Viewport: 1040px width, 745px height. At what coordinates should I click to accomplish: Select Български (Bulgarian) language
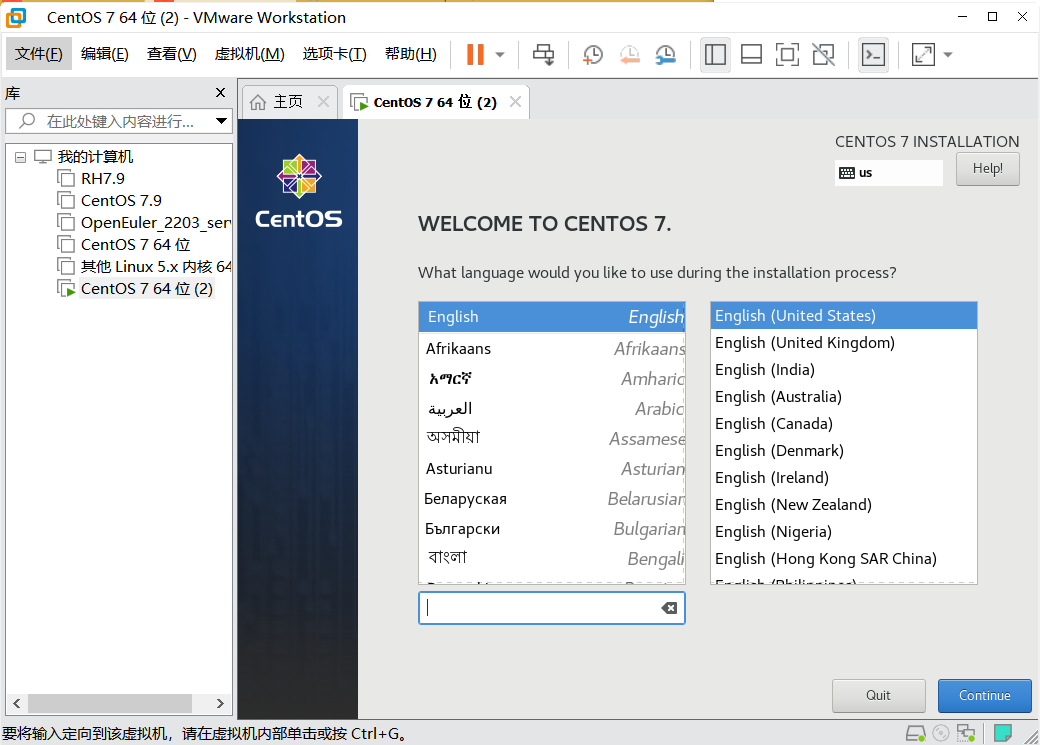point(552,529)
